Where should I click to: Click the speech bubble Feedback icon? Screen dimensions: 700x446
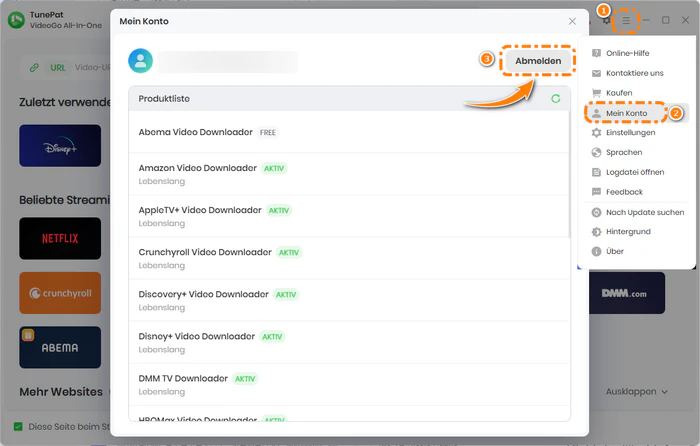[596, 192]
